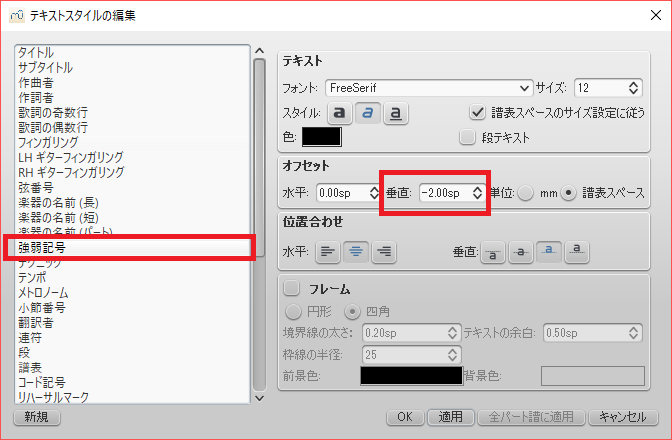Click the キャンセル button

click(x=623, y=417)
